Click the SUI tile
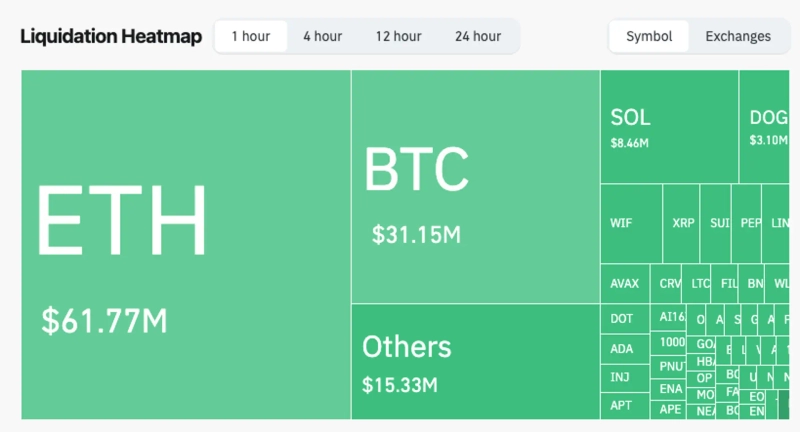Image resolution: width=800 pixels, height=432 pixels. tap(715, 224)
